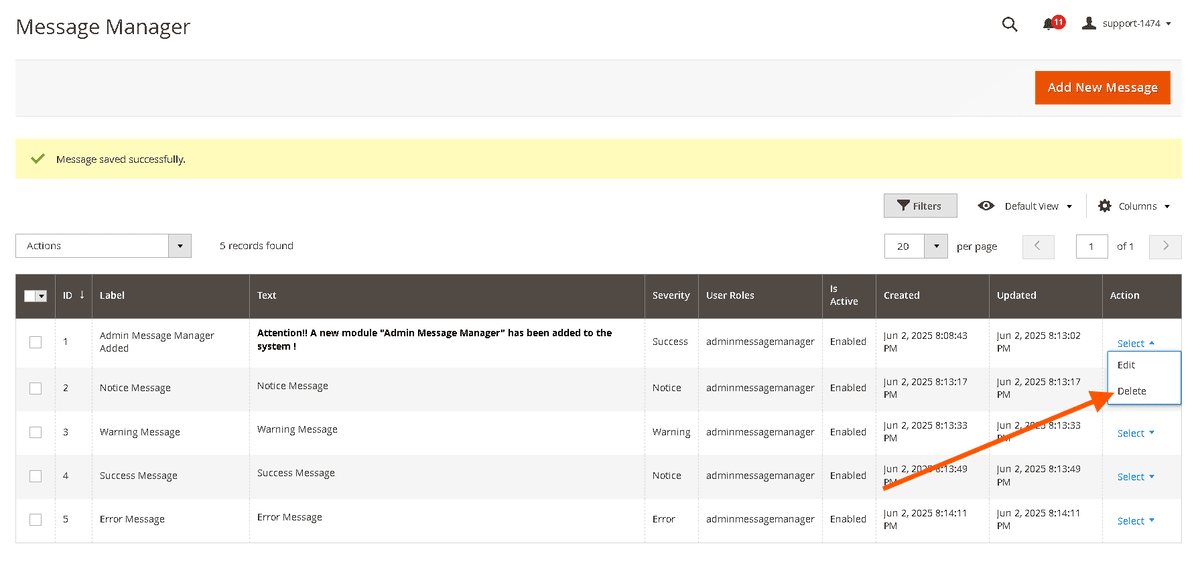
Task: Choose Edit from the action menu
Action: pos(1127,365)
